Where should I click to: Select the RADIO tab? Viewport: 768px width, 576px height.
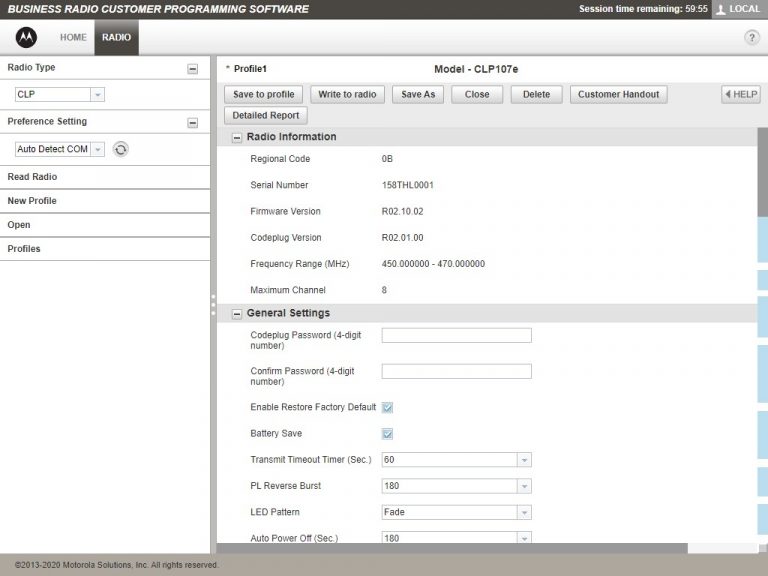point(116,37)
